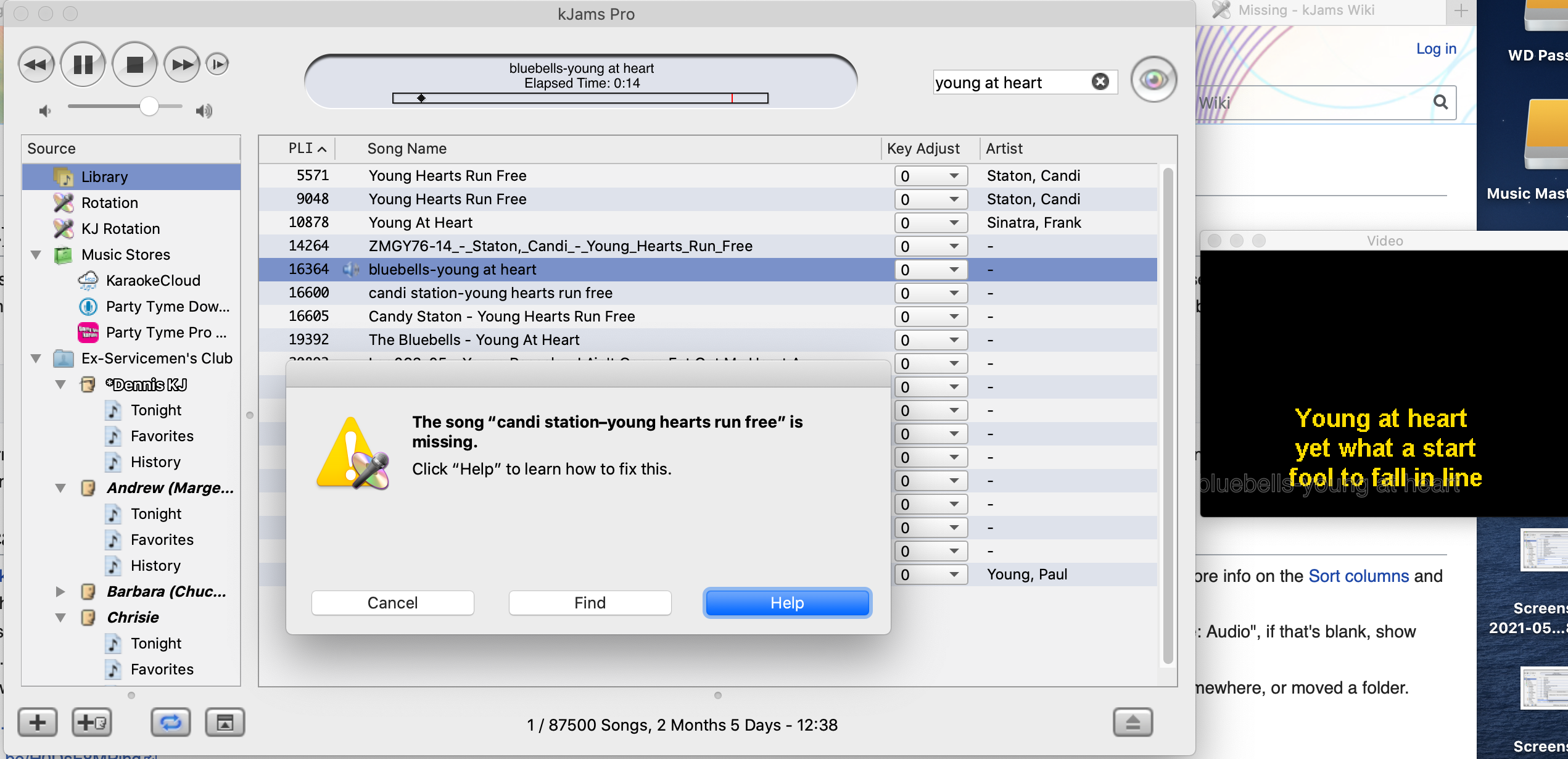Open Key Adjust dropdown for Young At Heart
Viewport: 1568px width, 759px height.
coord(930,223)
